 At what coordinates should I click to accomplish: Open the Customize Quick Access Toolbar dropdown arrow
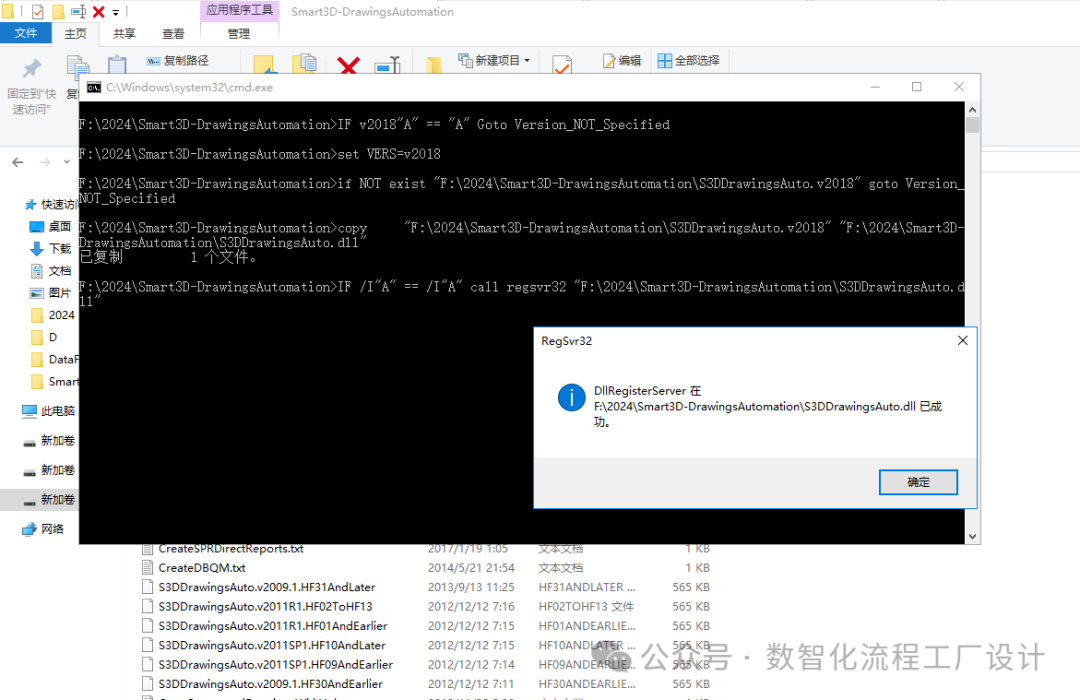(116, 12)
